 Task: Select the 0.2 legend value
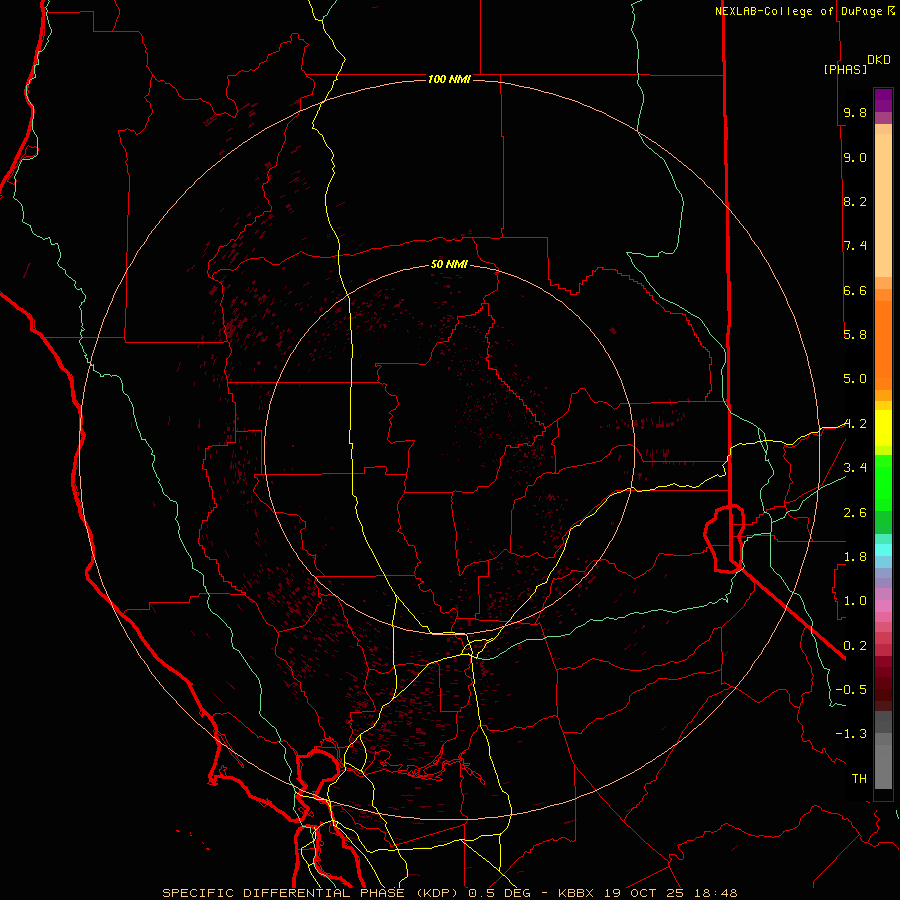(x=855, y=646)
